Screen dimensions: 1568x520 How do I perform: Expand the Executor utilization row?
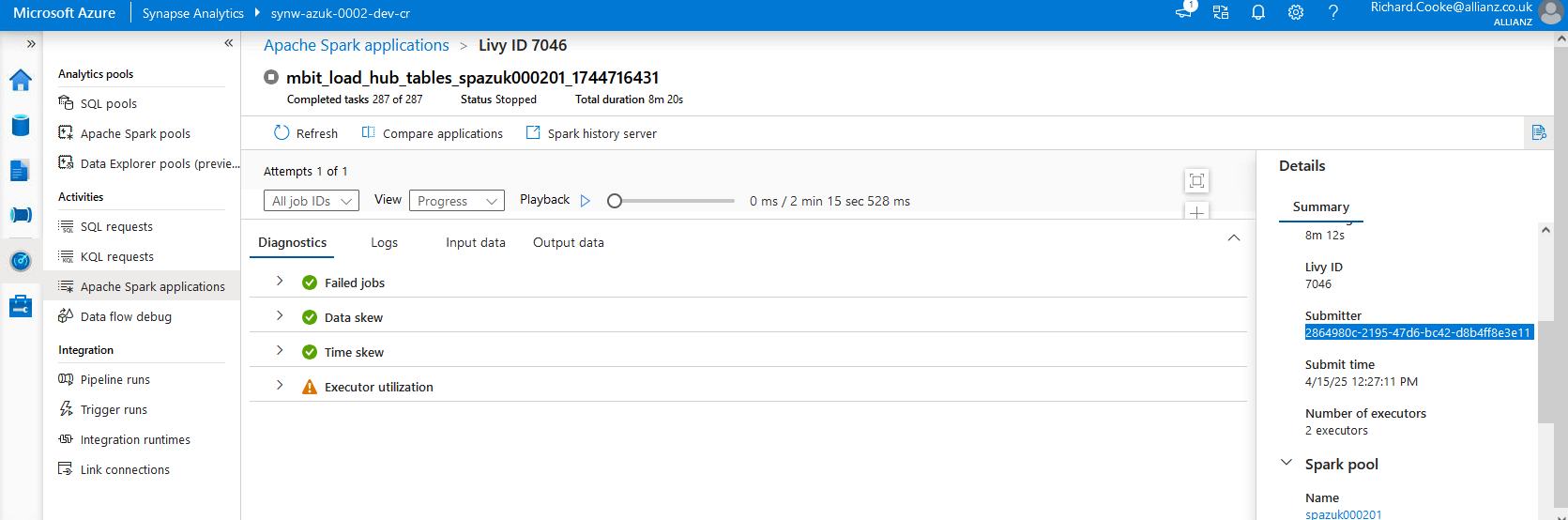click(x=280, y=385)
